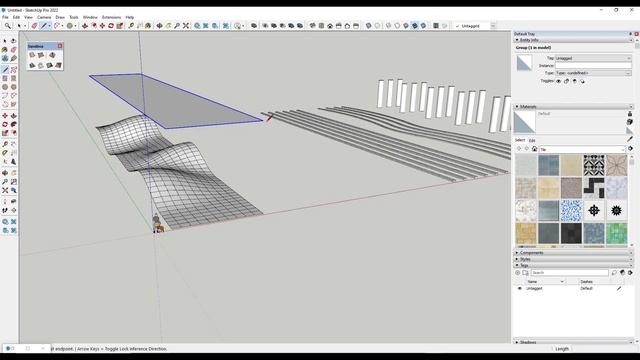Open the Draw menu
This screenshot has height=360, width=640.
60,17
